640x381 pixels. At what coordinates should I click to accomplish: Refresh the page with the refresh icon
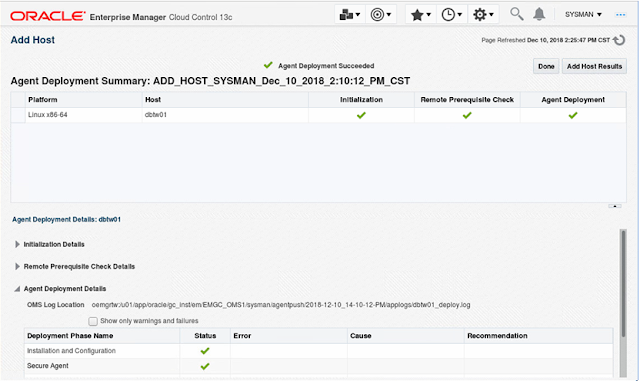[619, 40]
